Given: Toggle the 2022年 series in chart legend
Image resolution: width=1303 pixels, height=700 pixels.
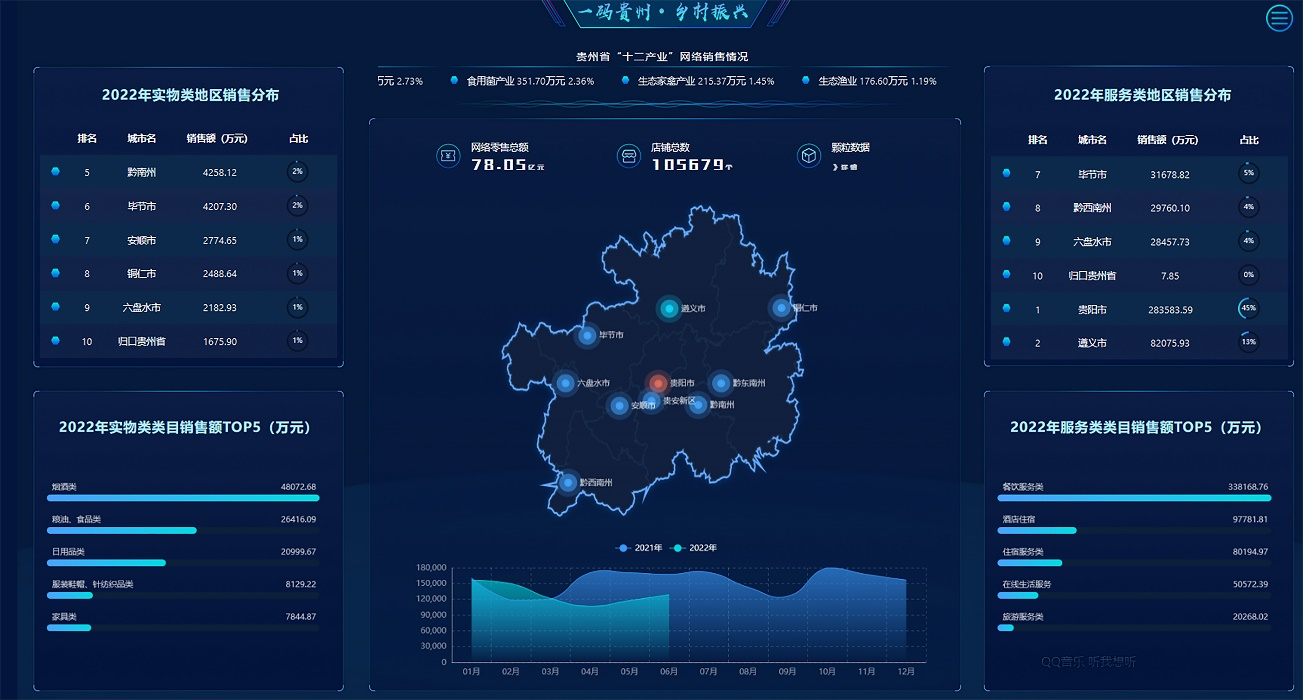Looking at the screenshot, I should pos(695,548).
